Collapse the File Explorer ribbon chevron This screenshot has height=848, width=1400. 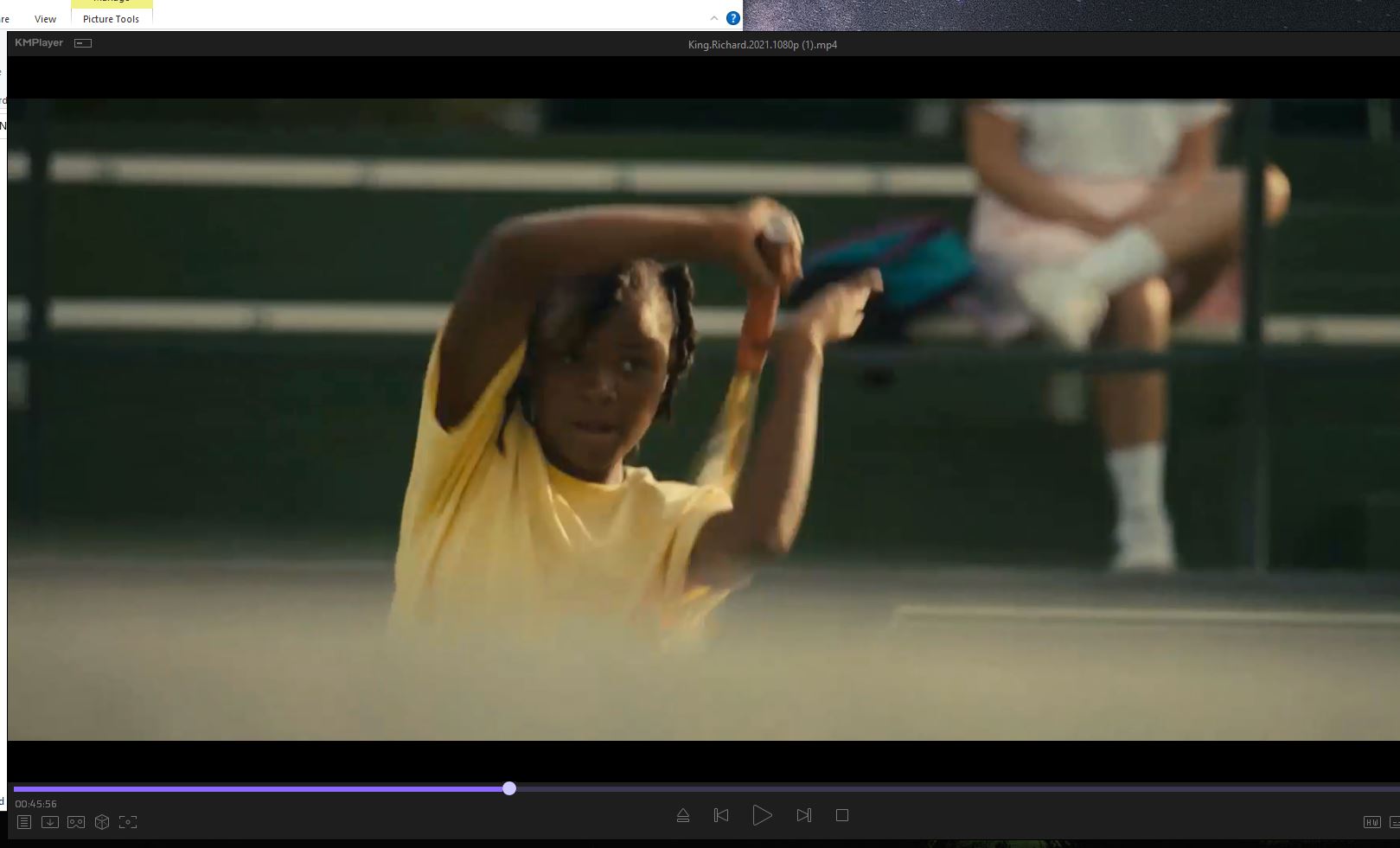point(714,18)
